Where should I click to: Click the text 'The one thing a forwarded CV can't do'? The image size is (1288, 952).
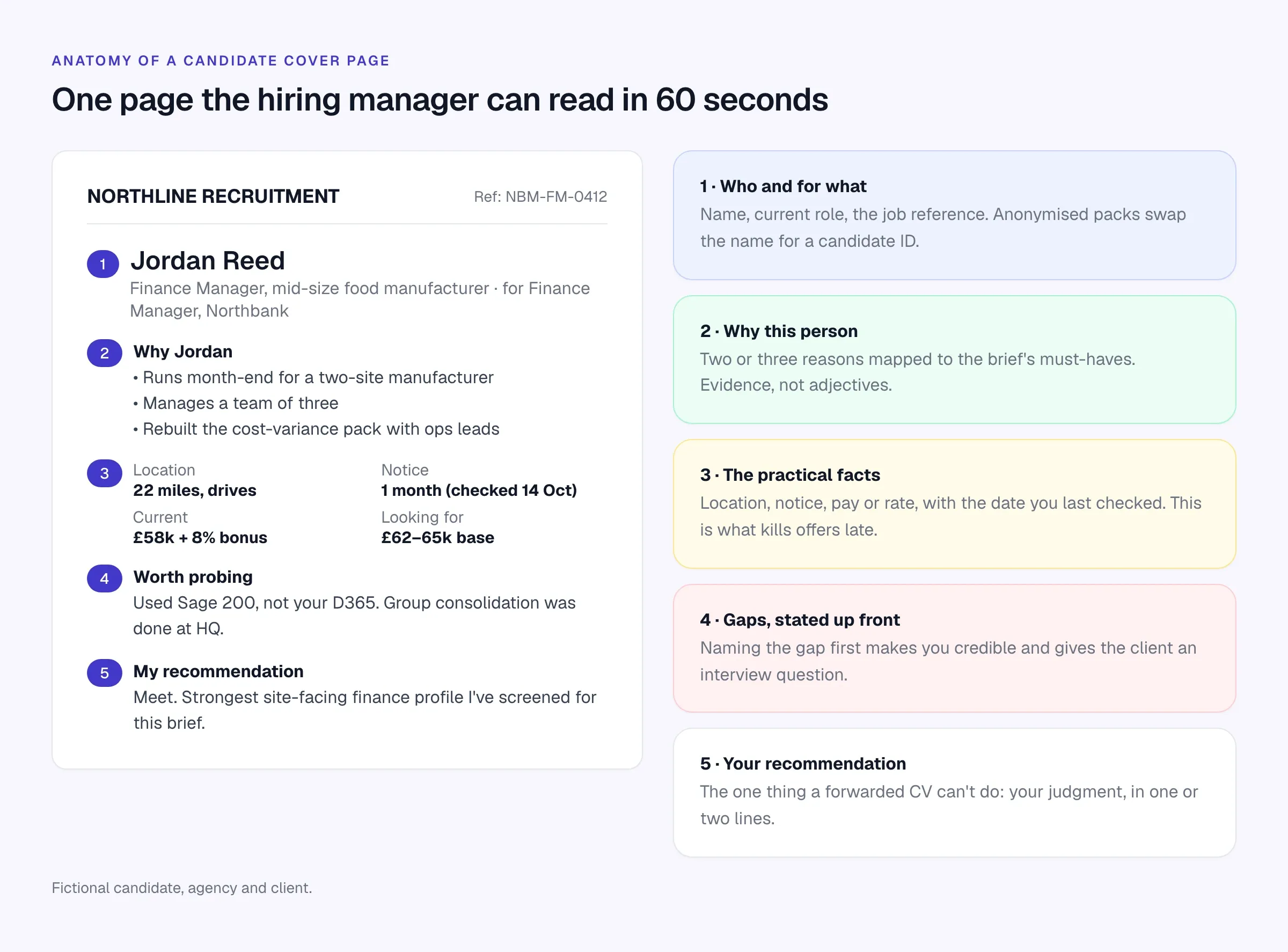[x=852, y=792]
